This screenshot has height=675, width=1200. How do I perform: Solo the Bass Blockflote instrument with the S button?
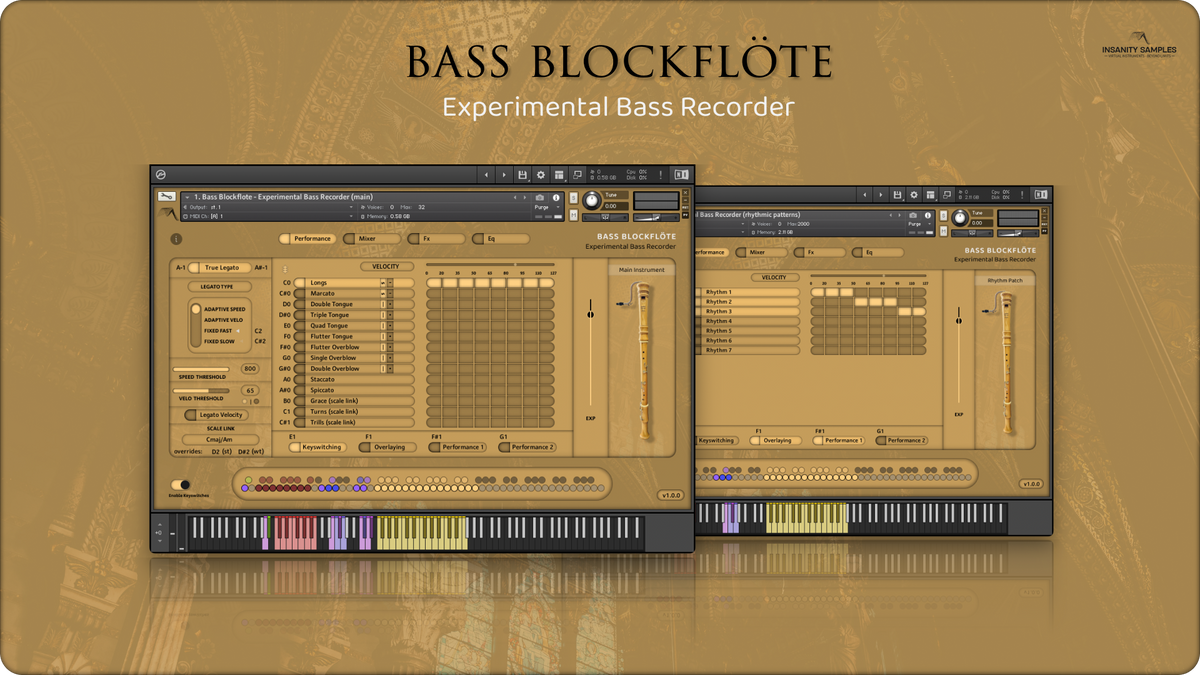[x=574, y=197]
